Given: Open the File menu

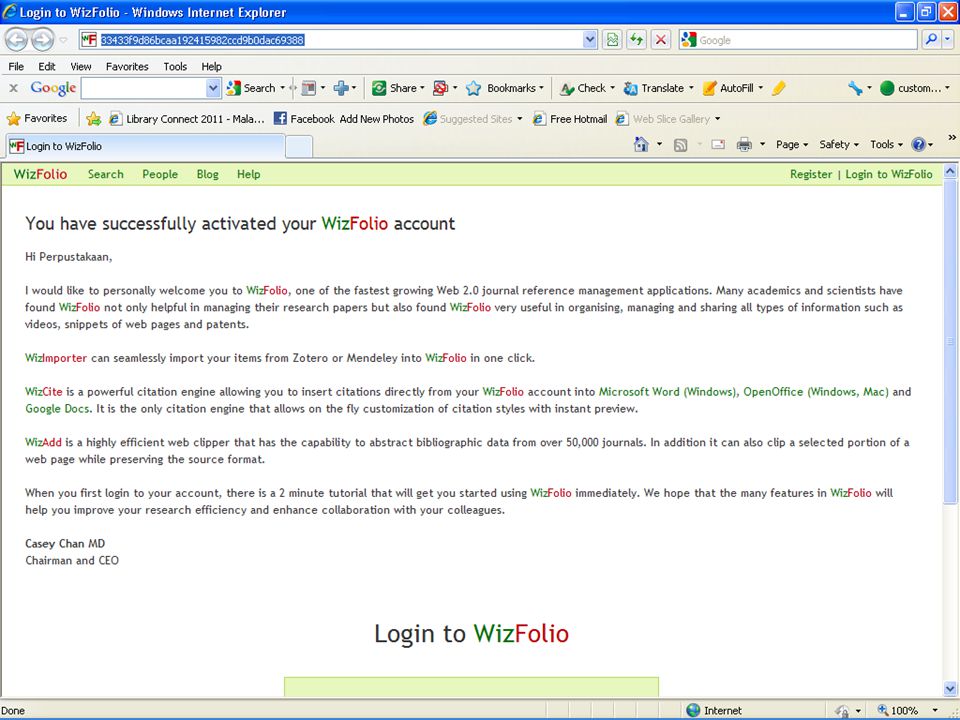Looking at the screenshot, I should tap(16, 66).
